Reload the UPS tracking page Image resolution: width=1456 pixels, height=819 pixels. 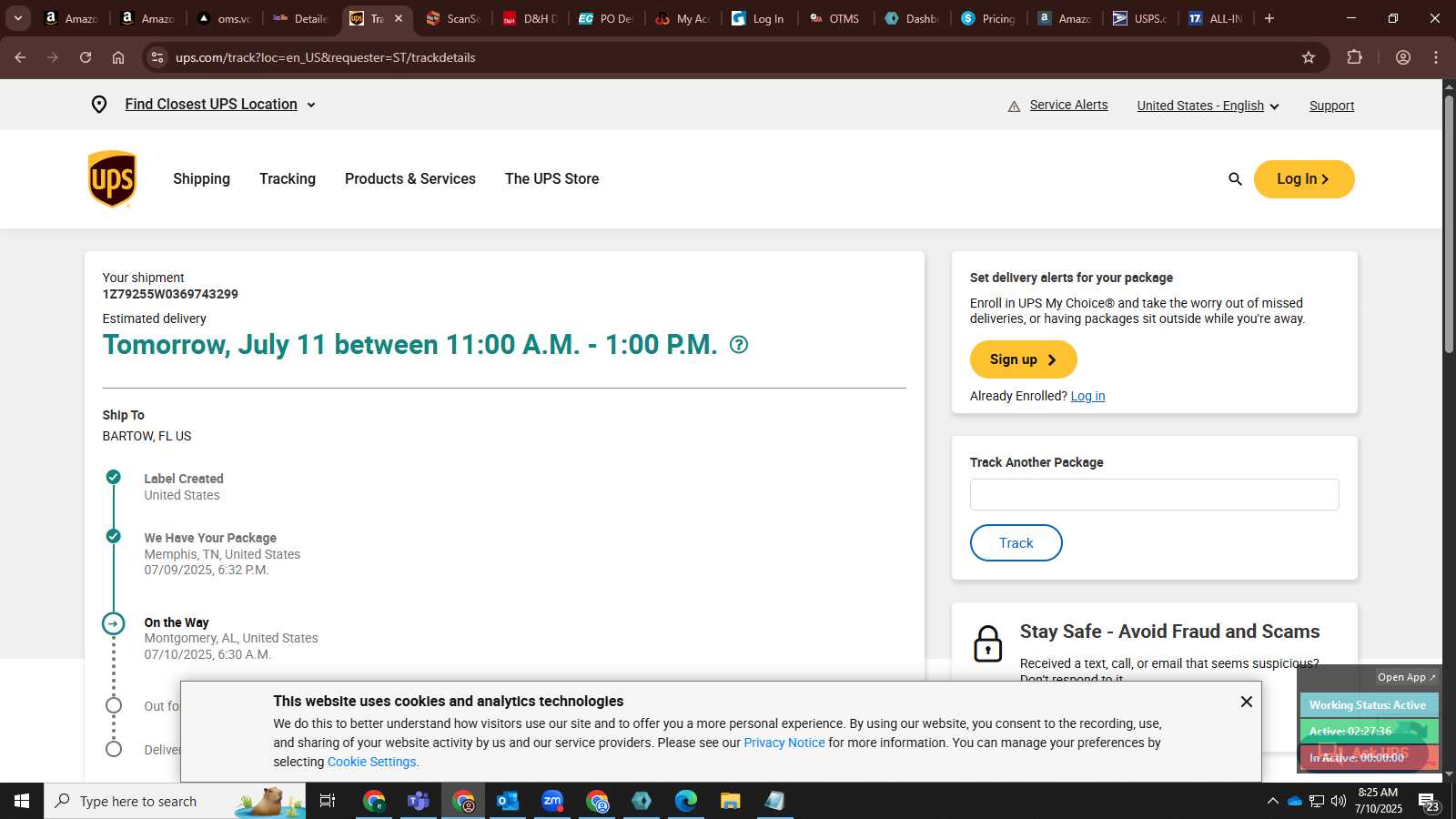point(86,57)
